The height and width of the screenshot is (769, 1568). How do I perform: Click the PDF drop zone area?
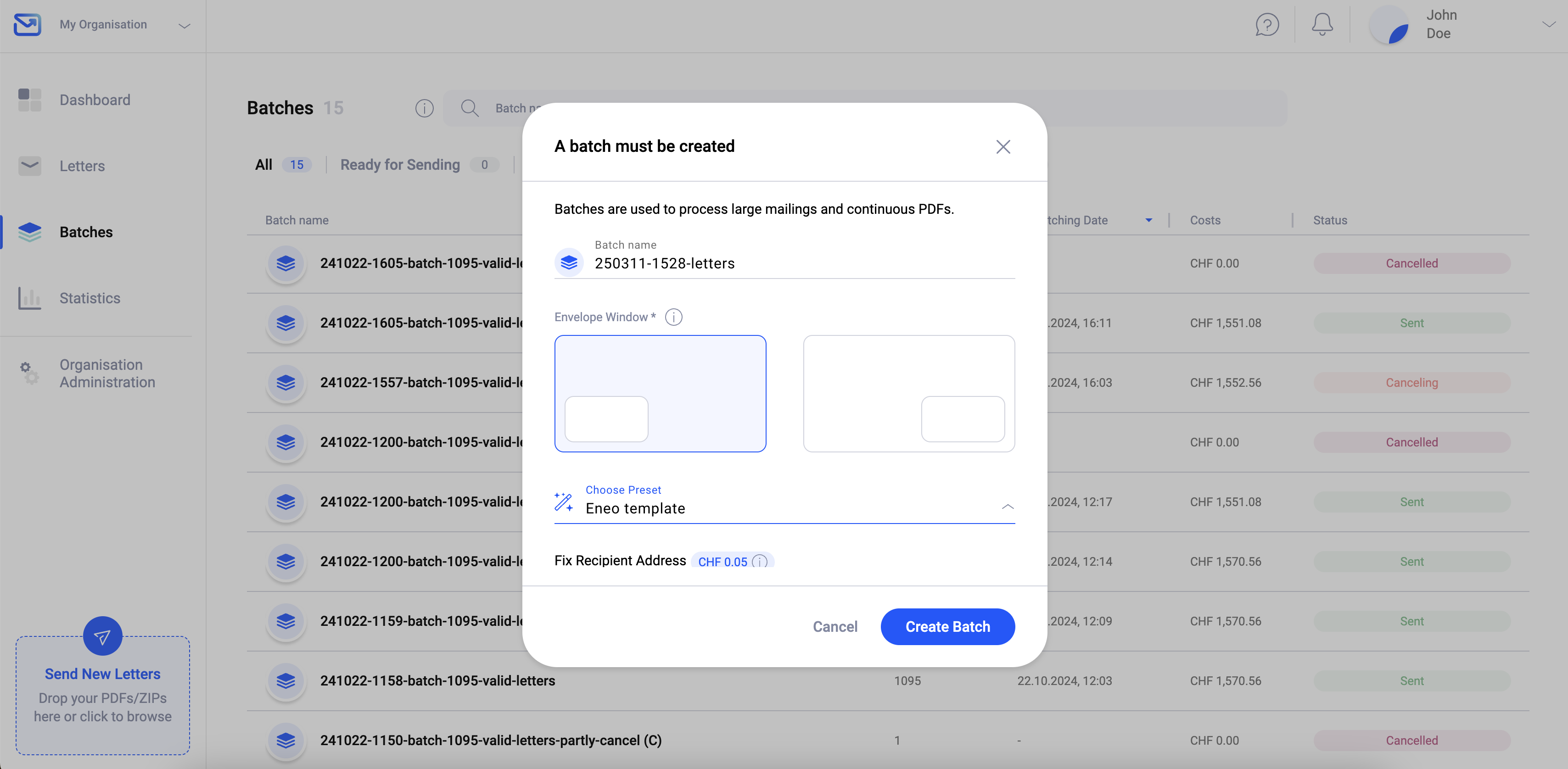click(102, 696)
